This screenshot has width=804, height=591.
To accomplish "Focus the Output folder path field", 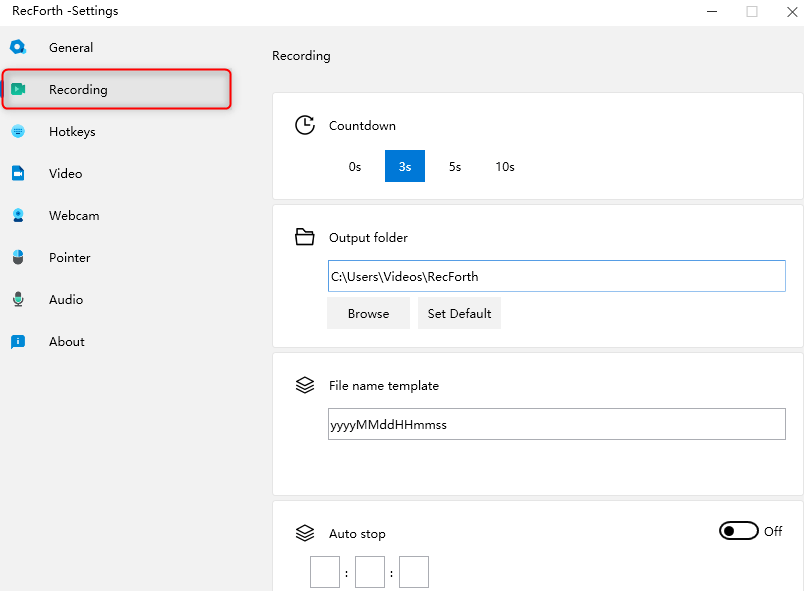I will pos(557,276).
